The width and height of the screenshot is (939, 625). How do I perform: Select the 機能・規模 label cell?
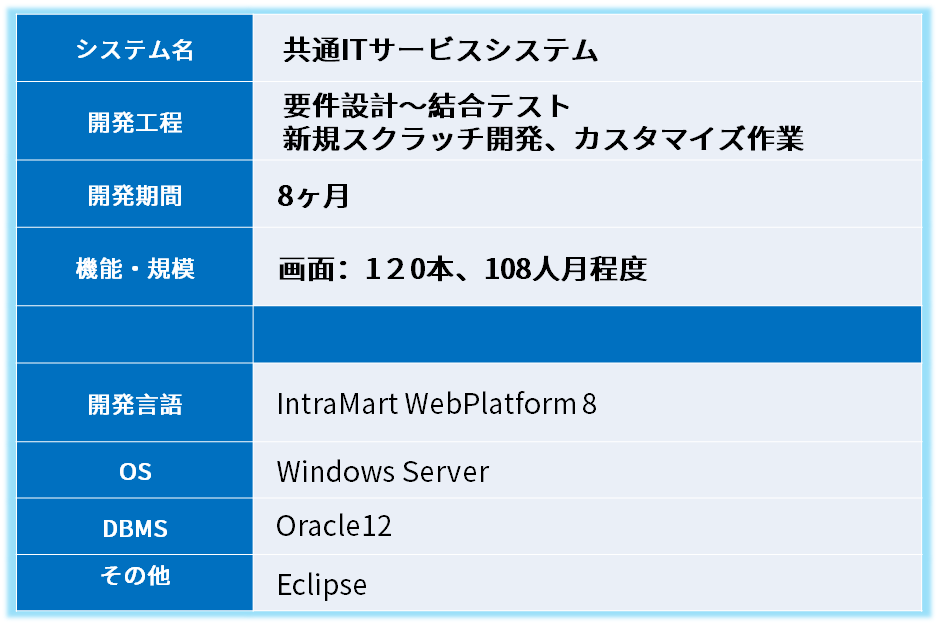click(x=135, y=269)
